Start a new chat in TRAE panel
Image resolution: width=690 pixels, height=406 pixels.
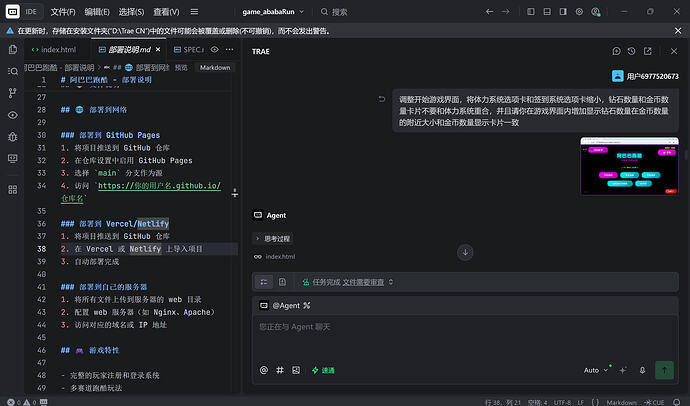pos(617,51)
